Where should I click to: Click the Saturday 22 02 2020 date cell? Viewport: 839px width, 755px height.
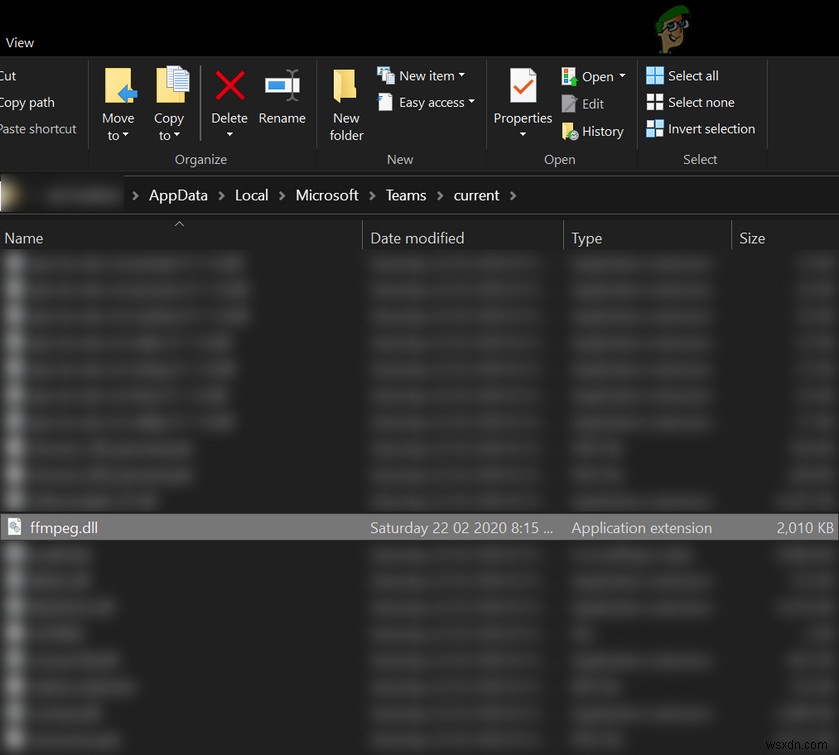pos(462,528)
